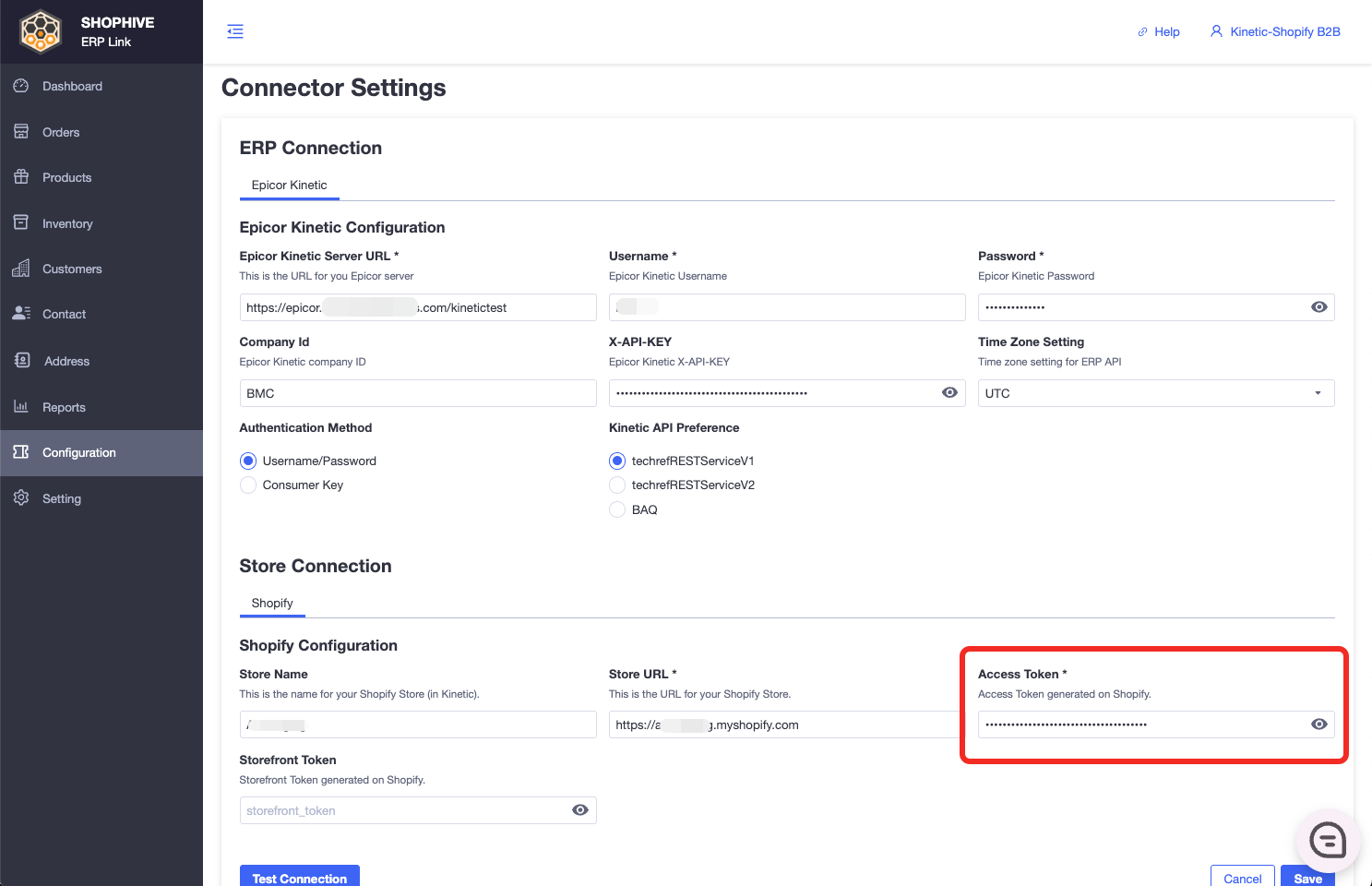1372x886 pixels.
Task: Open the Products menu item
Action: [x=101, y=177]
